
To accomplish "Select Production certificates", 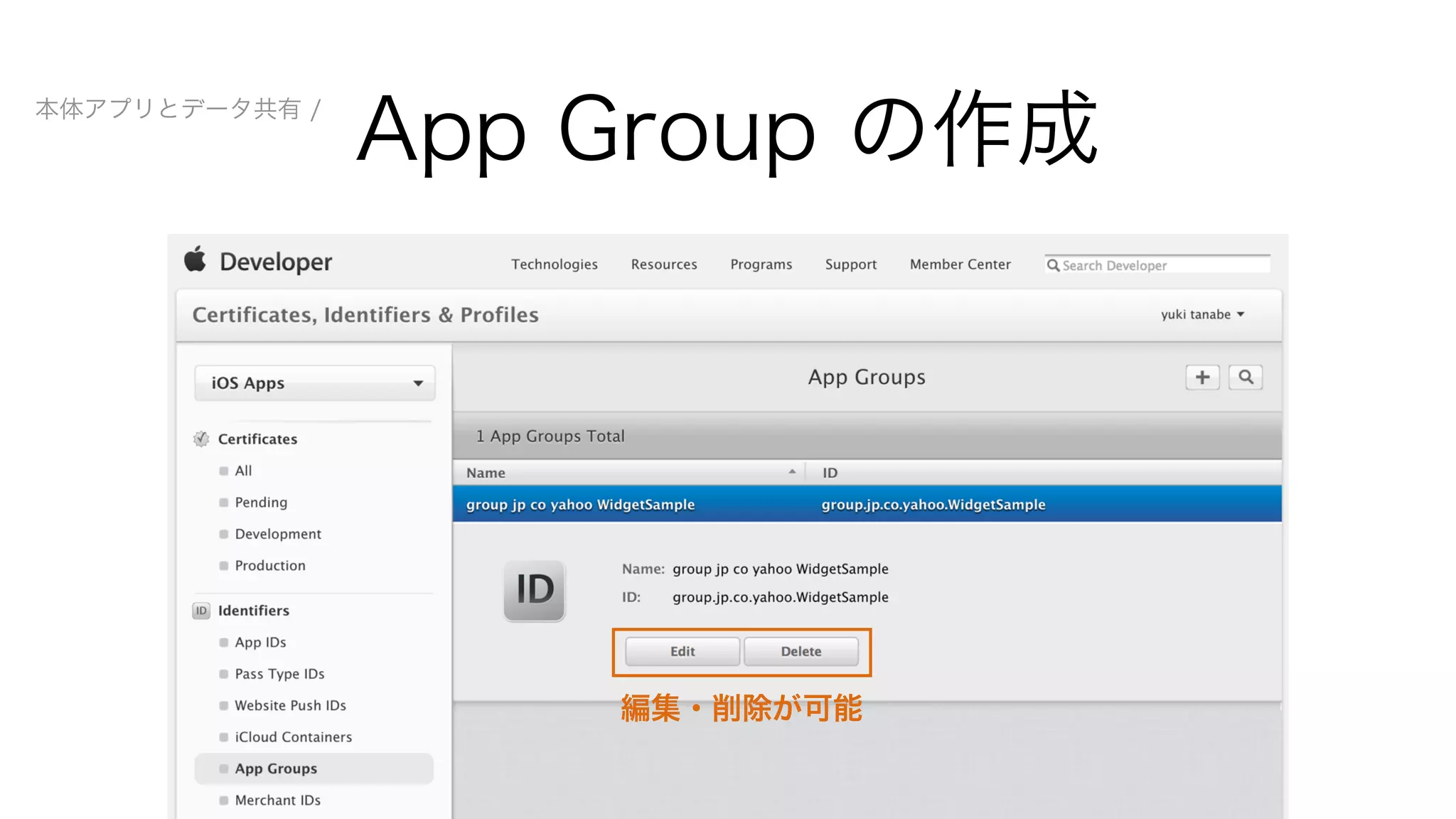I will click(270, 565).
